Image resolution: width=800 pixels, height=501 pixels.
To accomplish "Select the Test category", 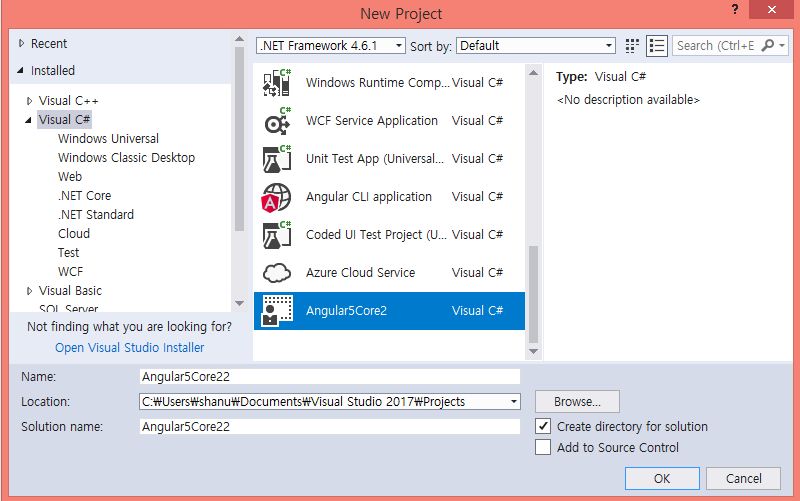I will [68, 253].
